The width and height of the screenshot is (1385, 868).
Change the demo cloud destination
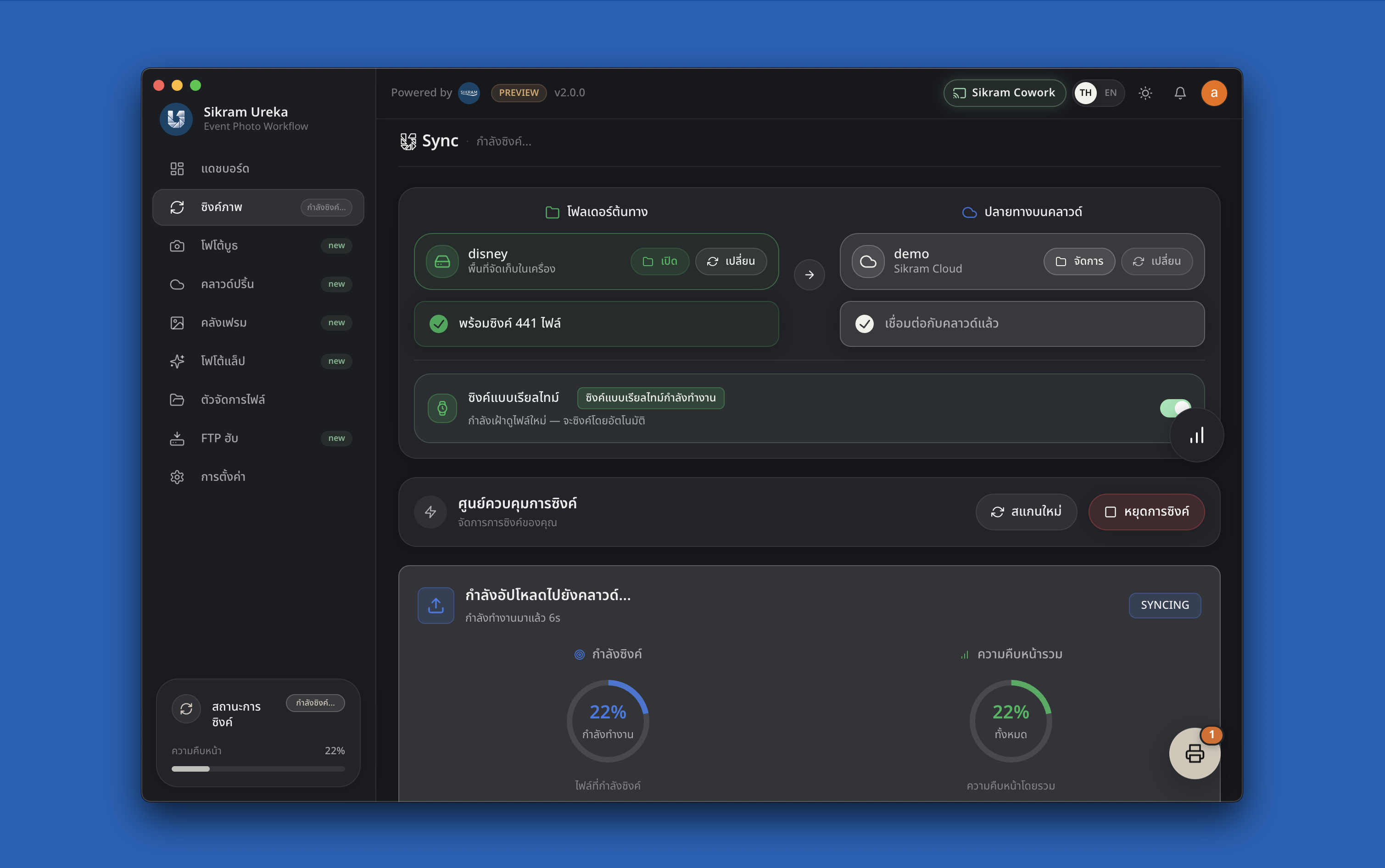click(1156, 261)
